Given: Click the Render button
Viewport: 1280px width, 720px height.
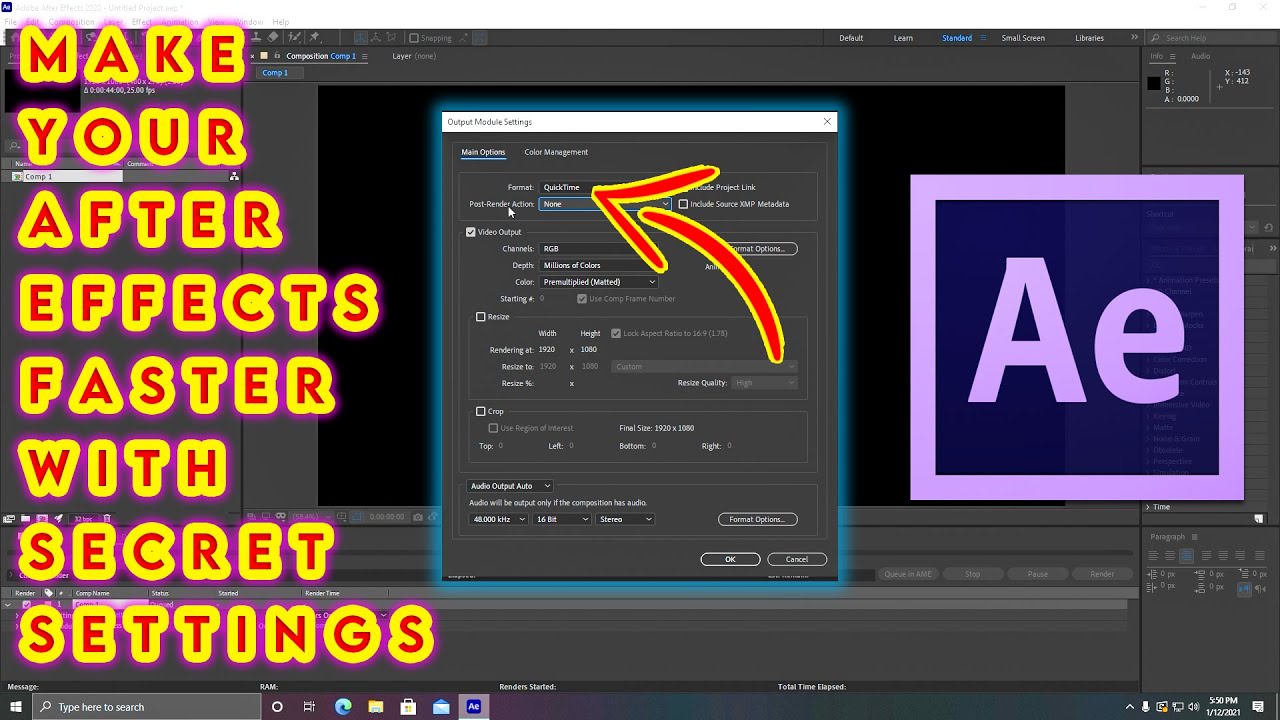Looking at the screenshot, I should (1102, 574).
